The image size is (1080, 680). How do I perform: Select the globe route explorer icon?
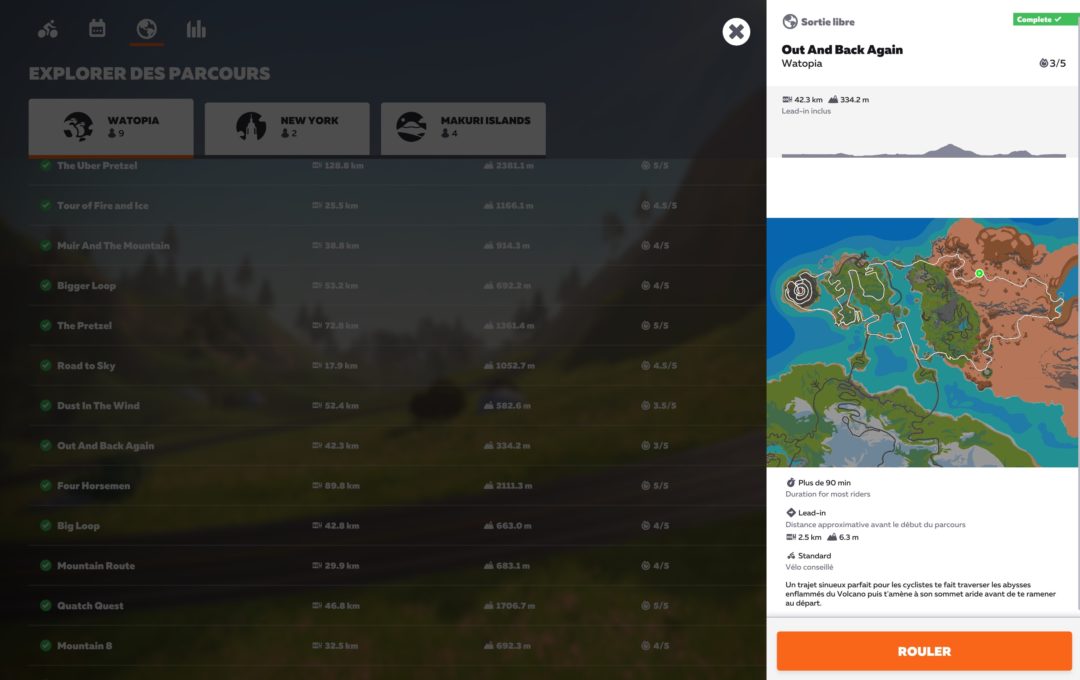click(x=146, y=28)
